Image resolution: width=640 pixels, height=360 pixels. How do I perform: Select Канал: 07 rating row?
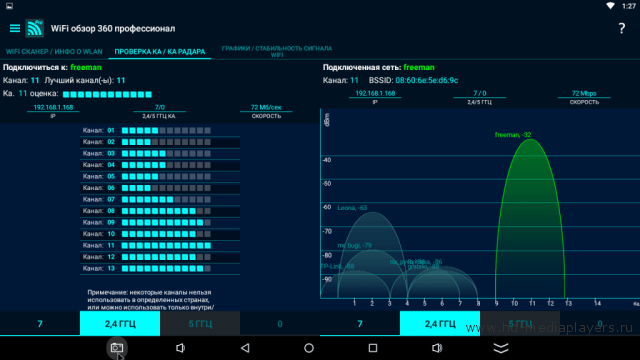tap(160, 200)
